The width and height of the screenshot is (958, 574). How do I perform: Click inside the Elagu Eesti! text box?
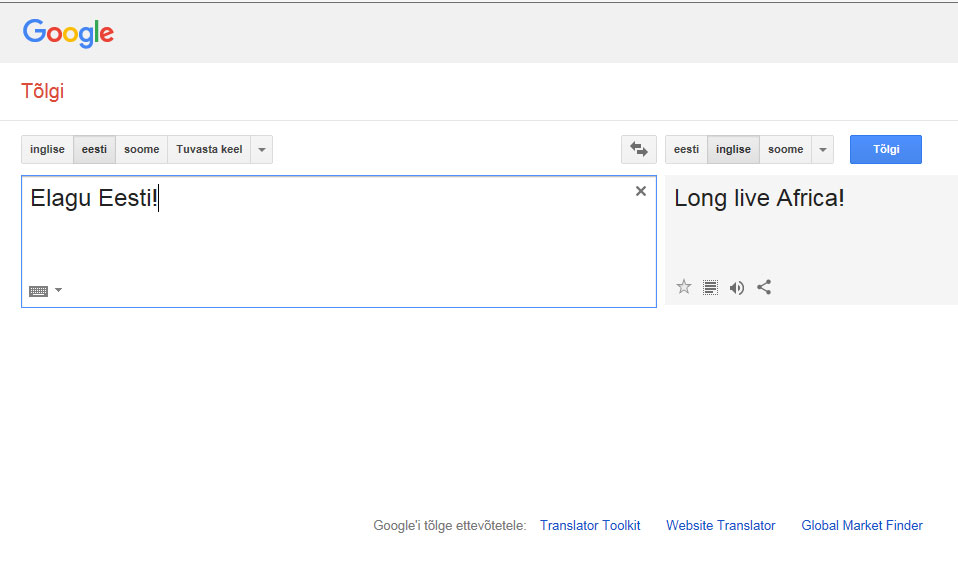(338, 241)
